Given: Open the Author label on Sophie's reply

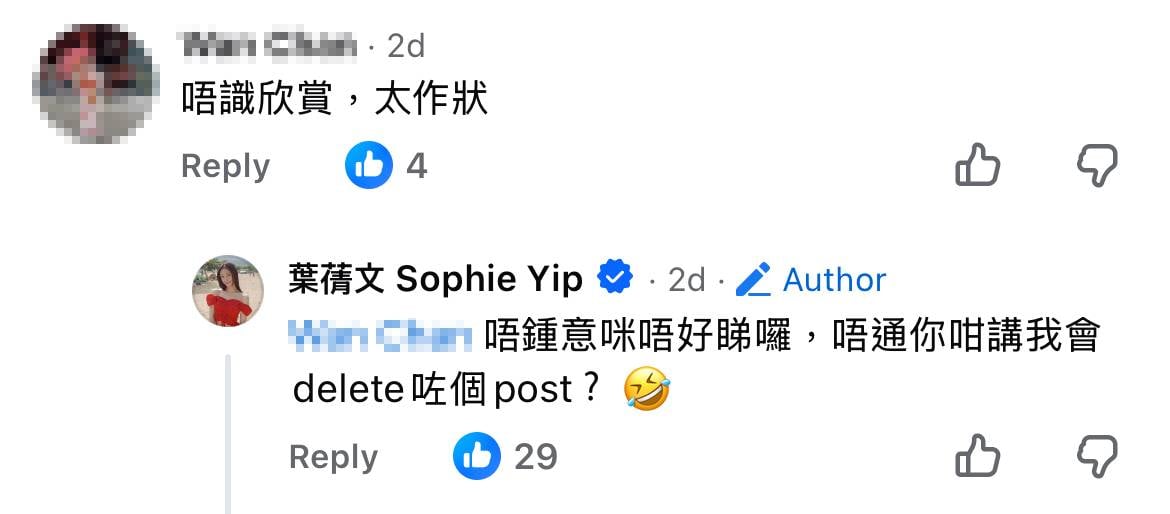Looking at the screenshot, I should (834, 280).
